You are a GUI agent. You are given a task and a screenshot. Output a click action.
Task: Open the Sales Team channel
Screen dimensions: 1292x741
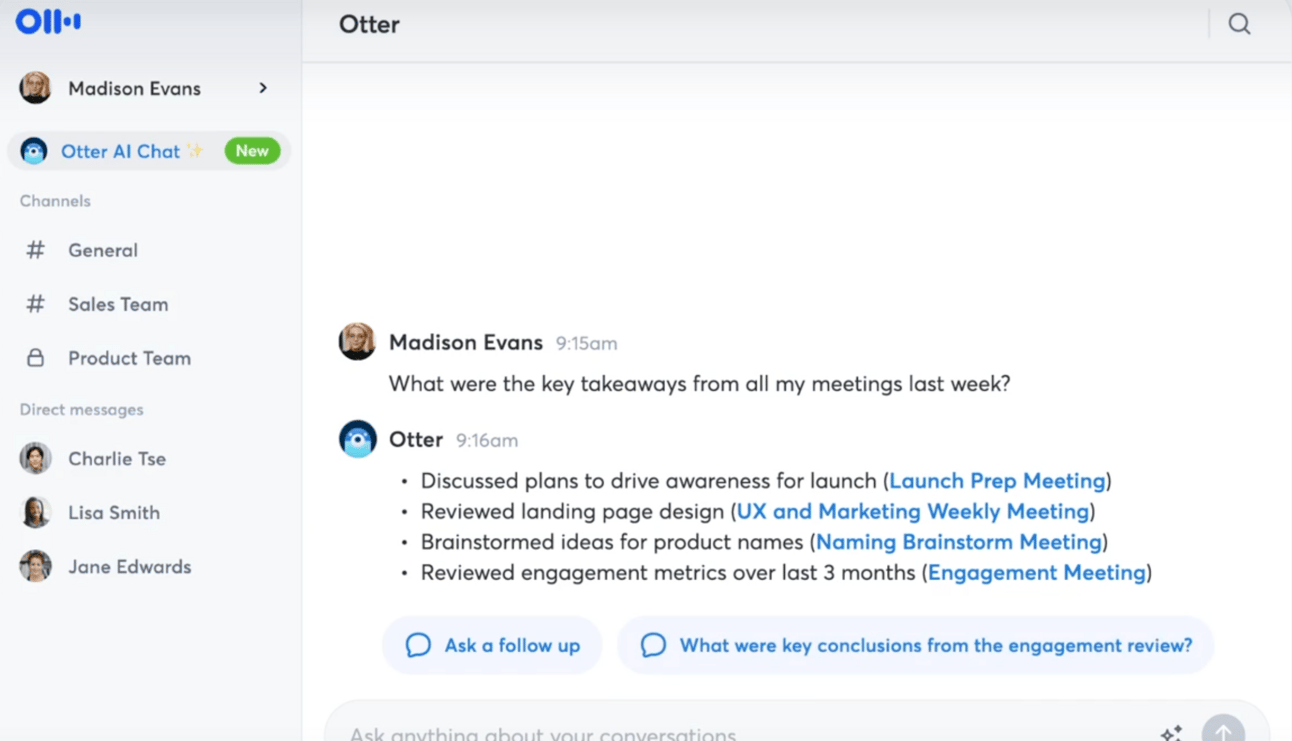117,304
